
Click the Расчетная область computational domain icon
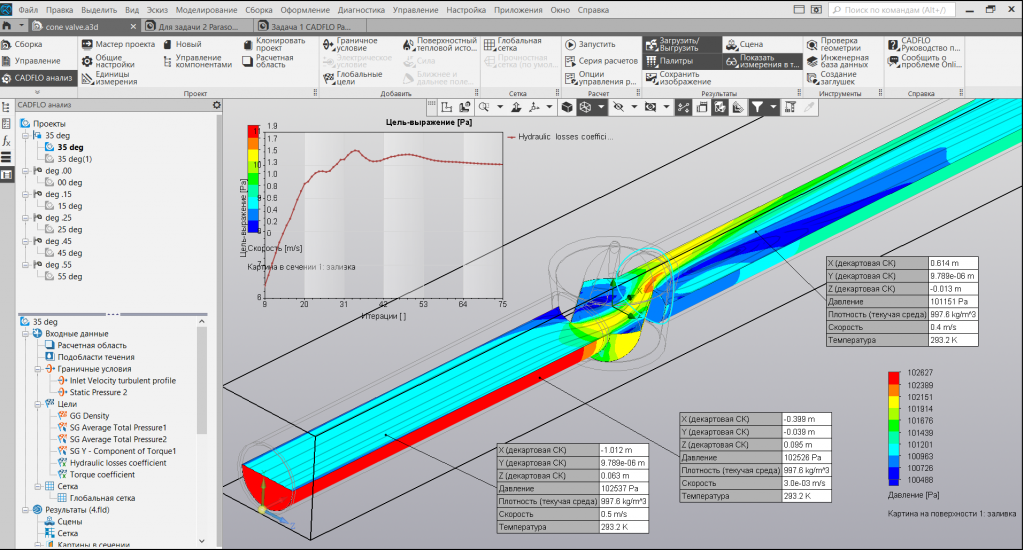pyautogui.click(x=248, y=61)
